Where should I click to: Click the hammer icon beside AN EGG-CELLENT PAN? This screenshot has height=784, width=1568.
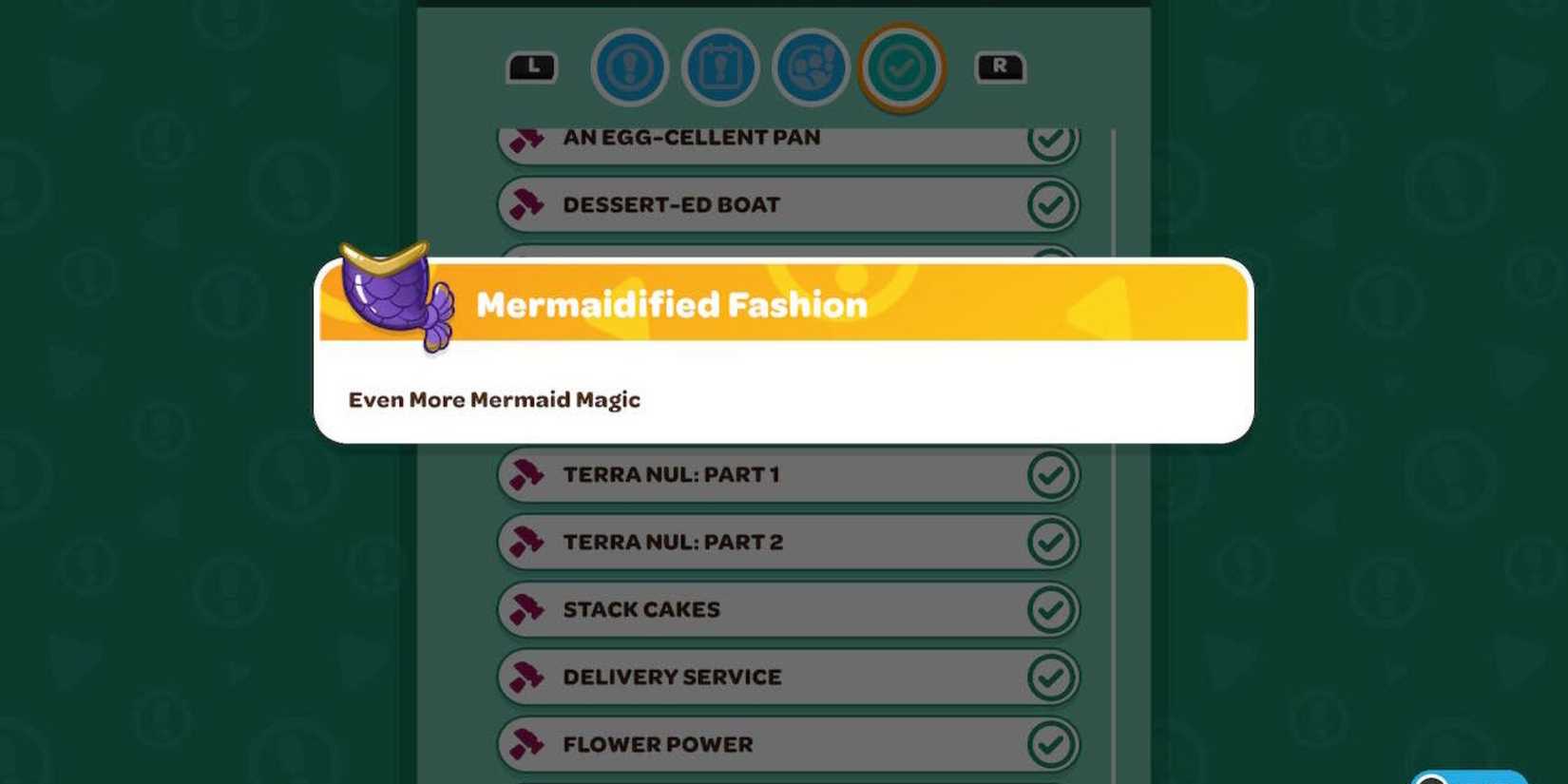click(526, 141)
